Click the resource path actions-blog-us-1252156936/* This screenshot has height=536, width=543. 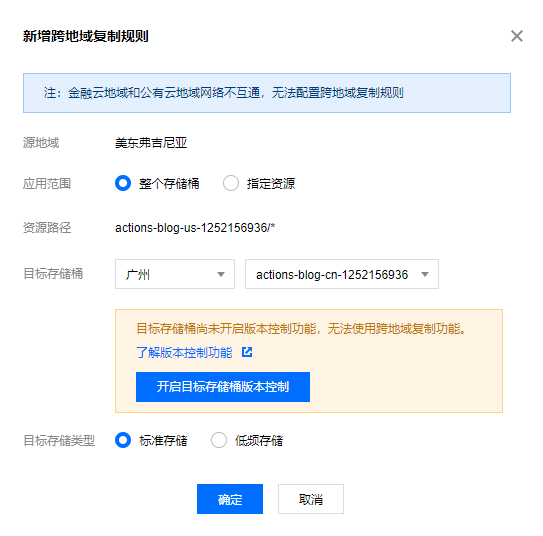195,227
